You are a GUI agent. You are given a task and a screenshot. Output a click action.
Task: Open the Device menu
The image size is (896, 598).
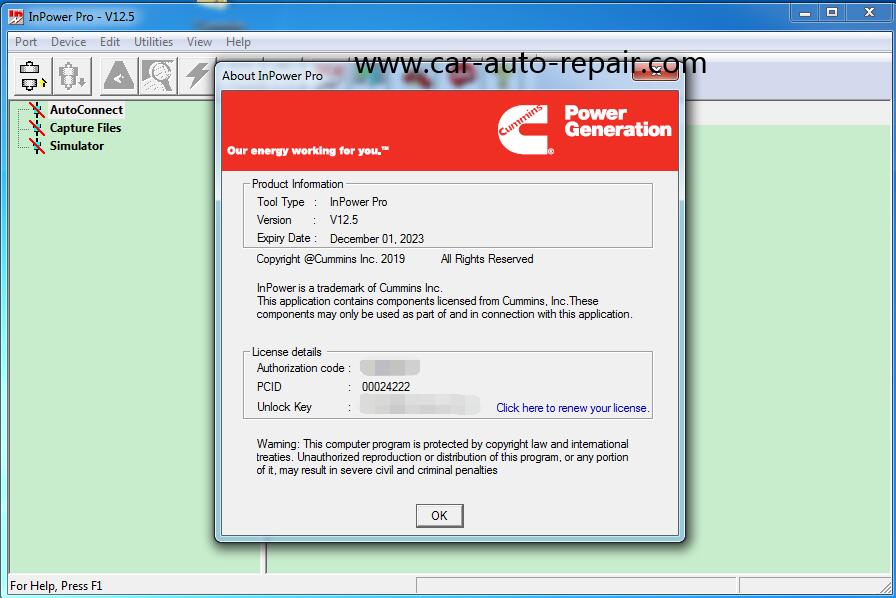[69, 42]
